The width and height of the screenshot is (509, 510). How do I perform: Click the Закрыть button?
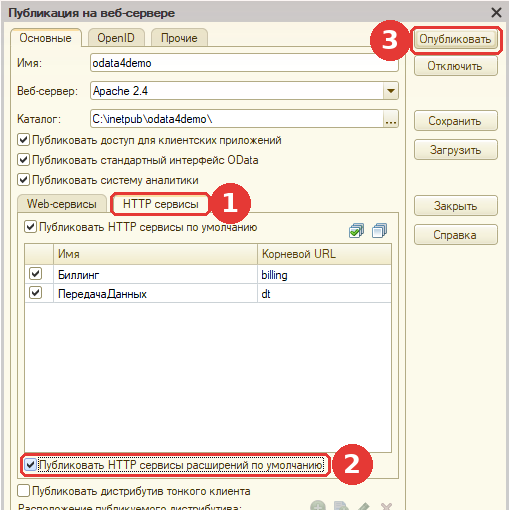click(455, 206)
